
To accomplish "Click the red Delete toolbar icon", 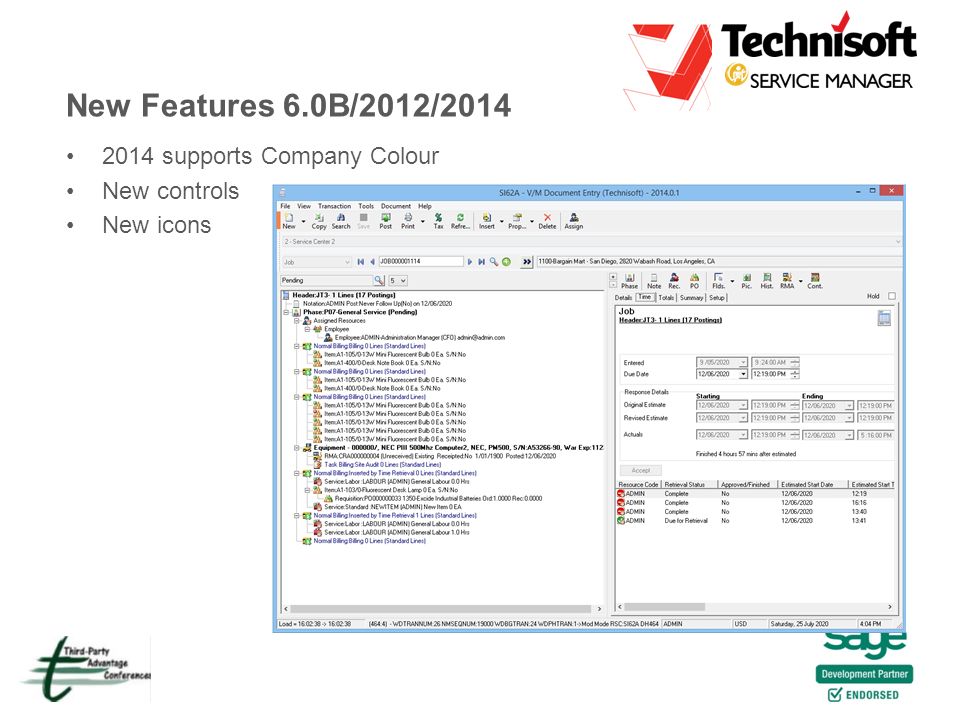I will coord(547,221).
